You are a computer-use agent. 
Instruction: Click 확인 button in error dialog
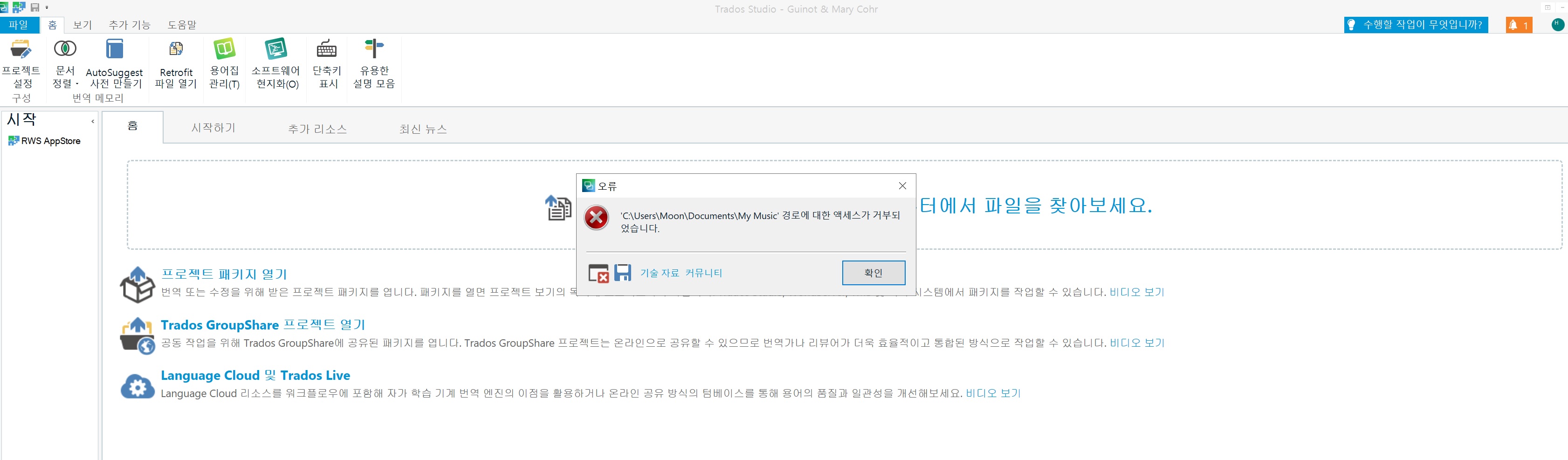[873, 273]
